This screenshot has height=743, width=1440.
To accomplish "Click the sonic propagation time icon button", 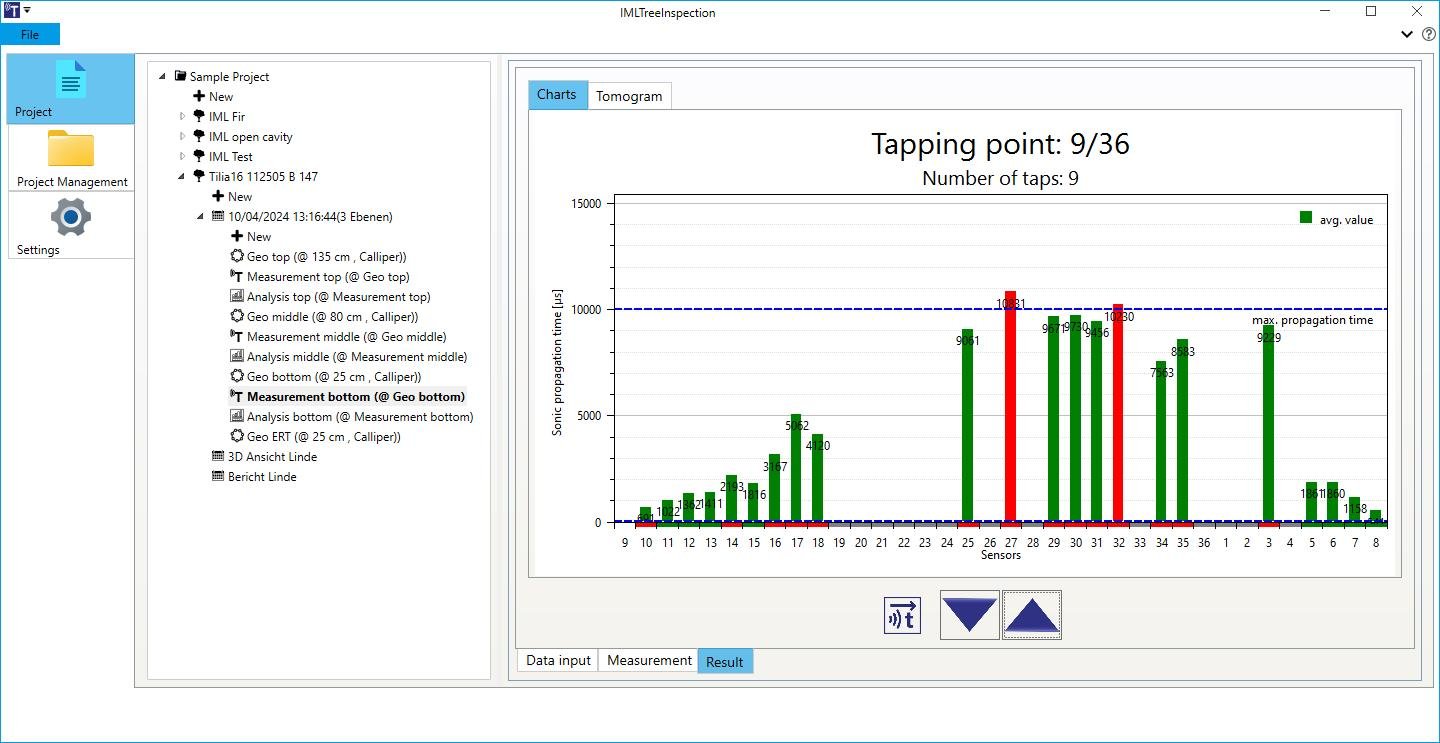I will (902, 616).
